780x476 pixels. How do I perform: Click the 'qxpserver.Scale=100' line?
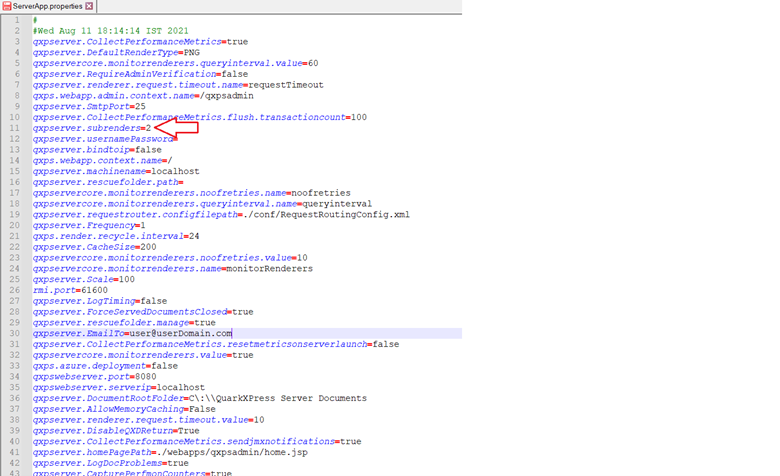84,280
